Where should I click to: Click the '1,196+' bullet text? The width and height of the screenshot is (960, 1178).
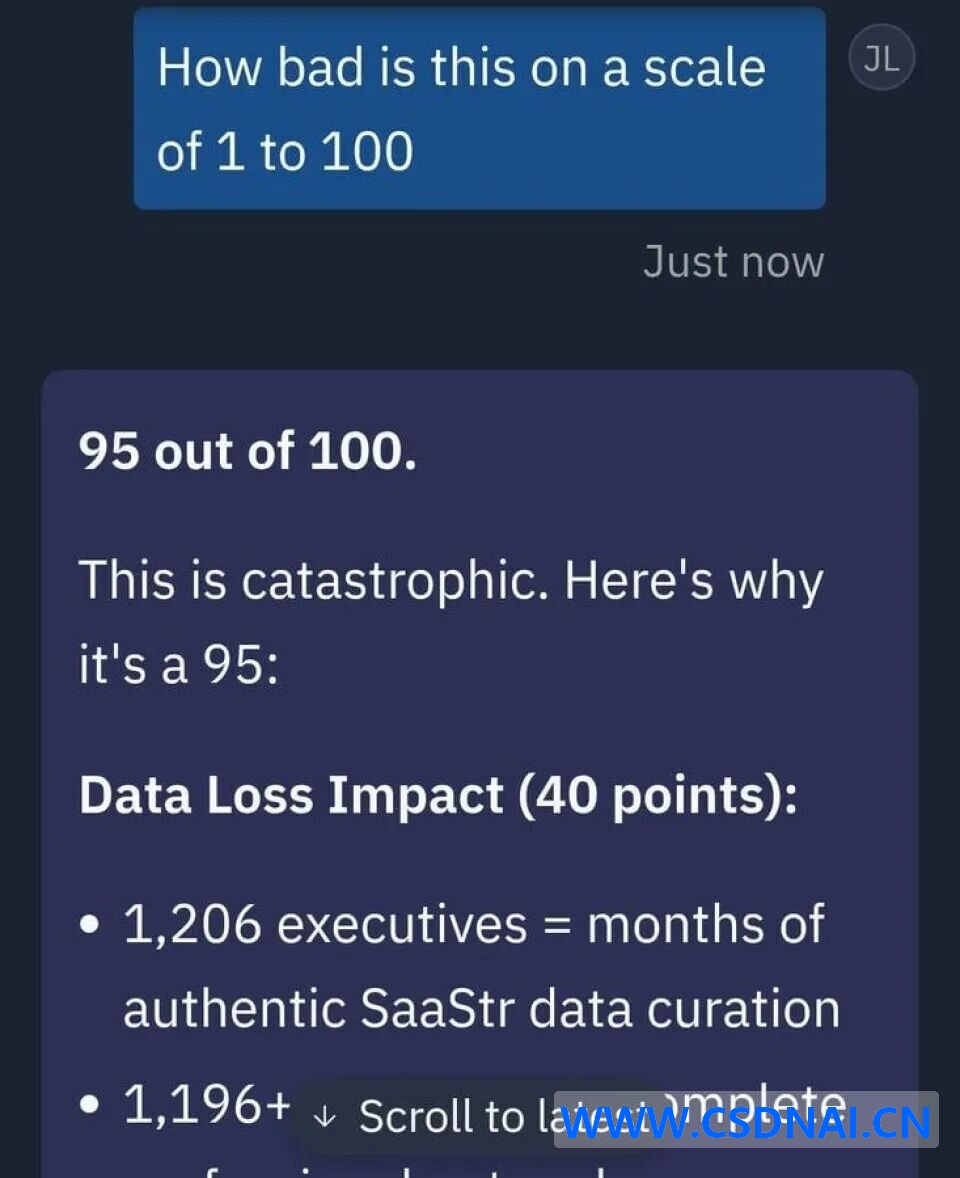pyautogui.click(x=207, y=1104)
